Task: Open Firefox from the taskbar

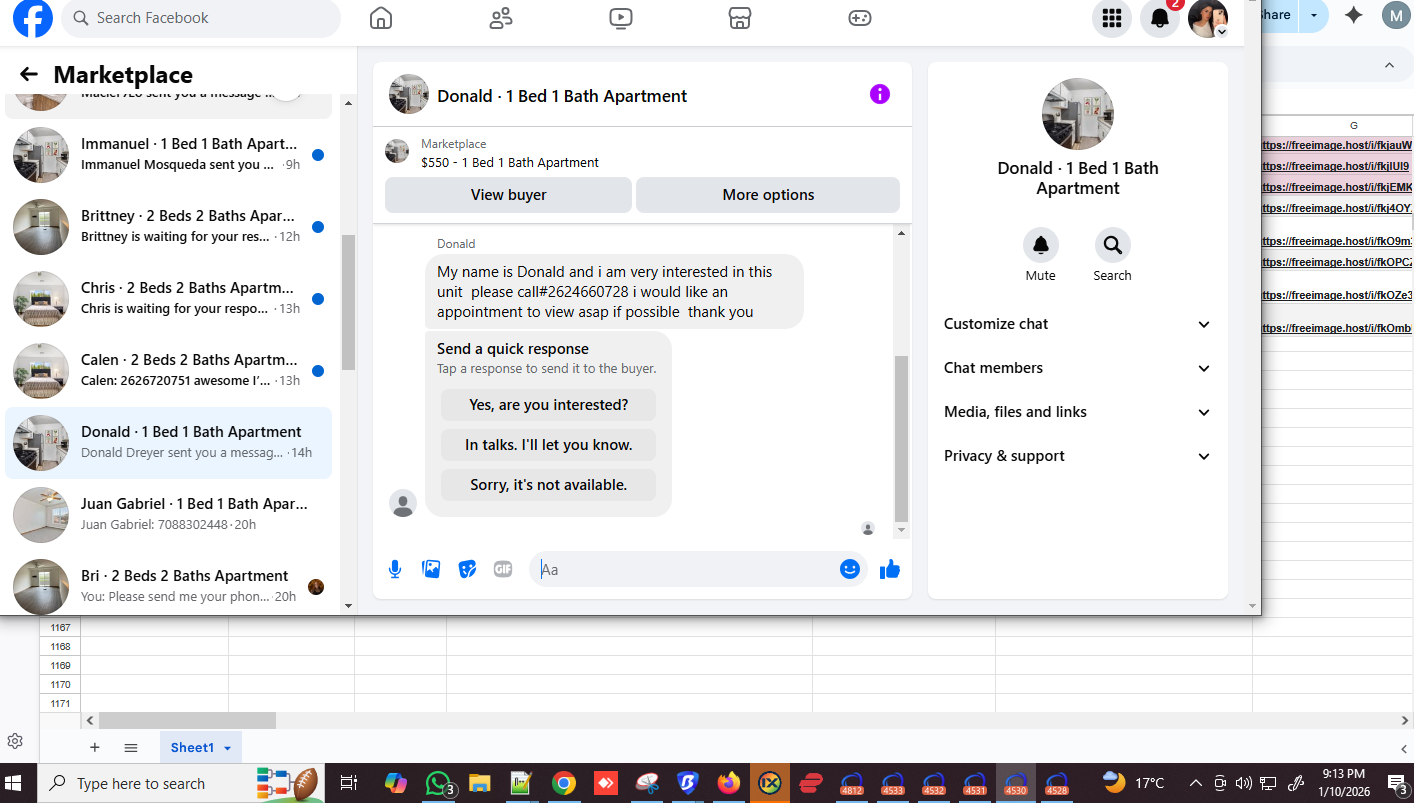Action: pyautogui.click(x=729, y=783)
